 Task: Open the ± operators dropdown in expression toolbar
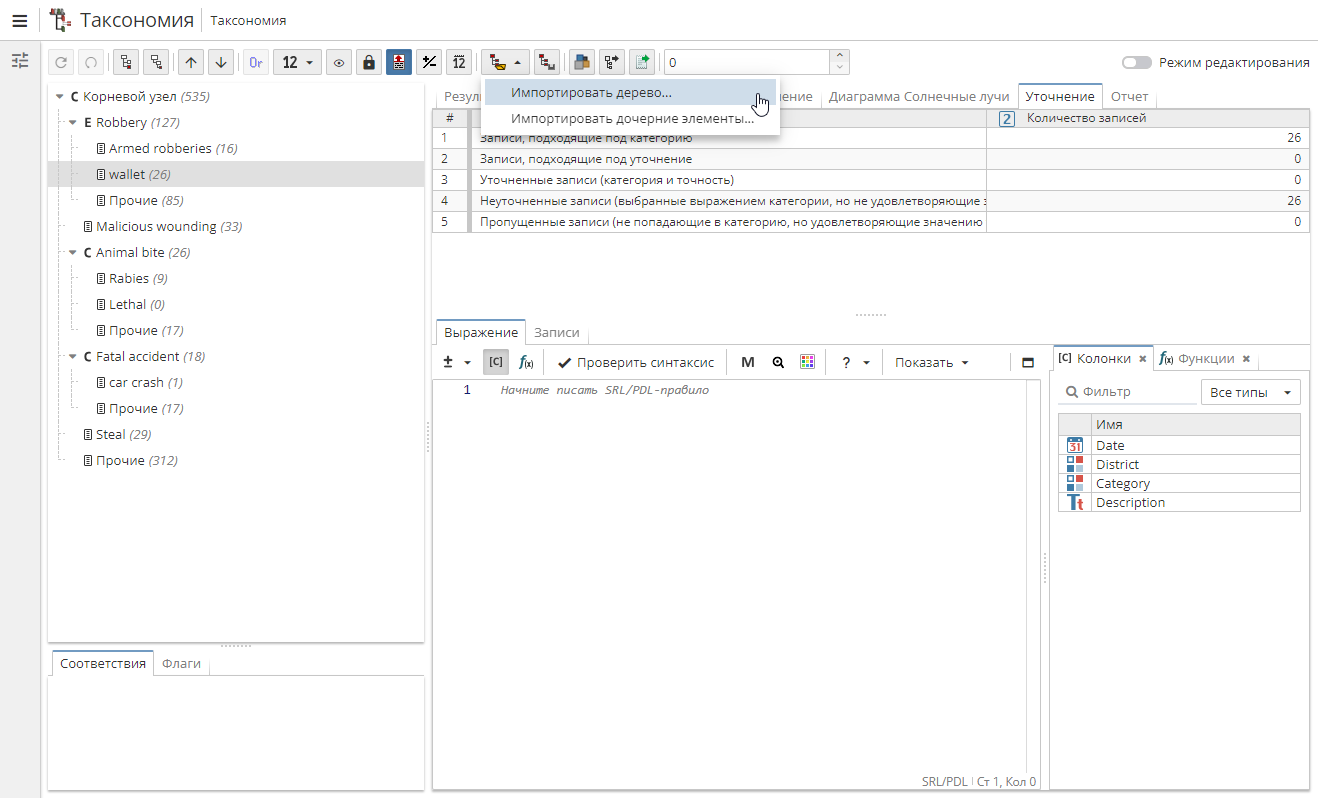(x=457, y=362)
